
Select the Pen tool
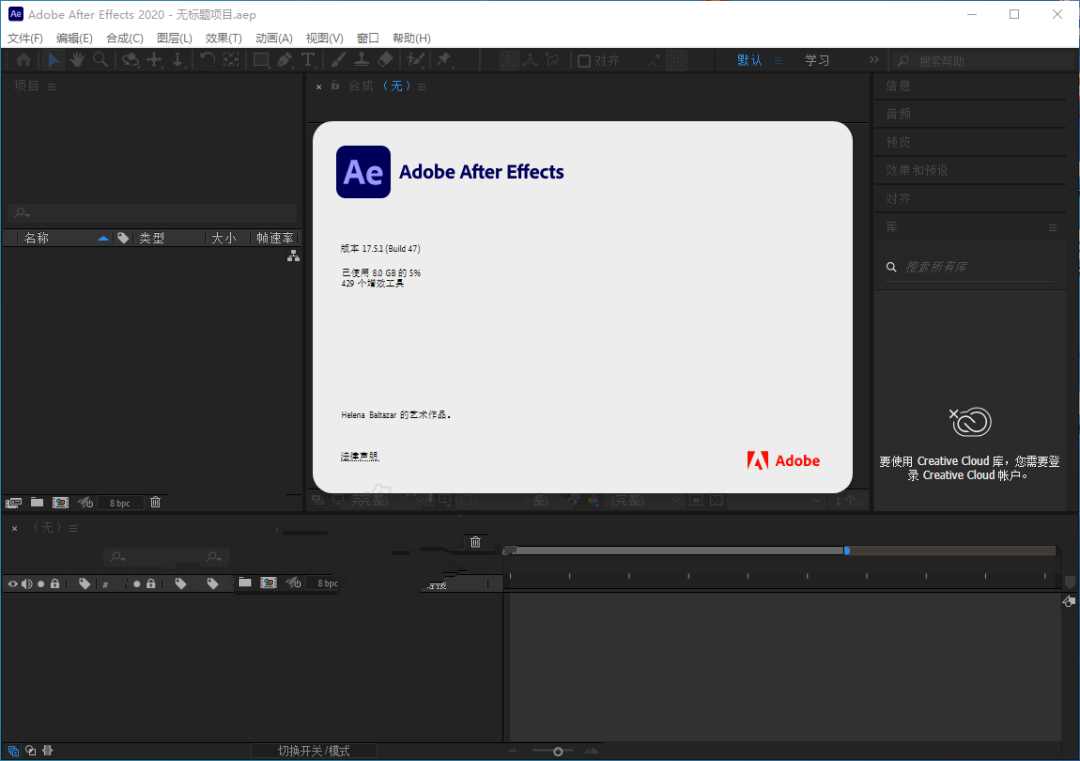[284, 60]
